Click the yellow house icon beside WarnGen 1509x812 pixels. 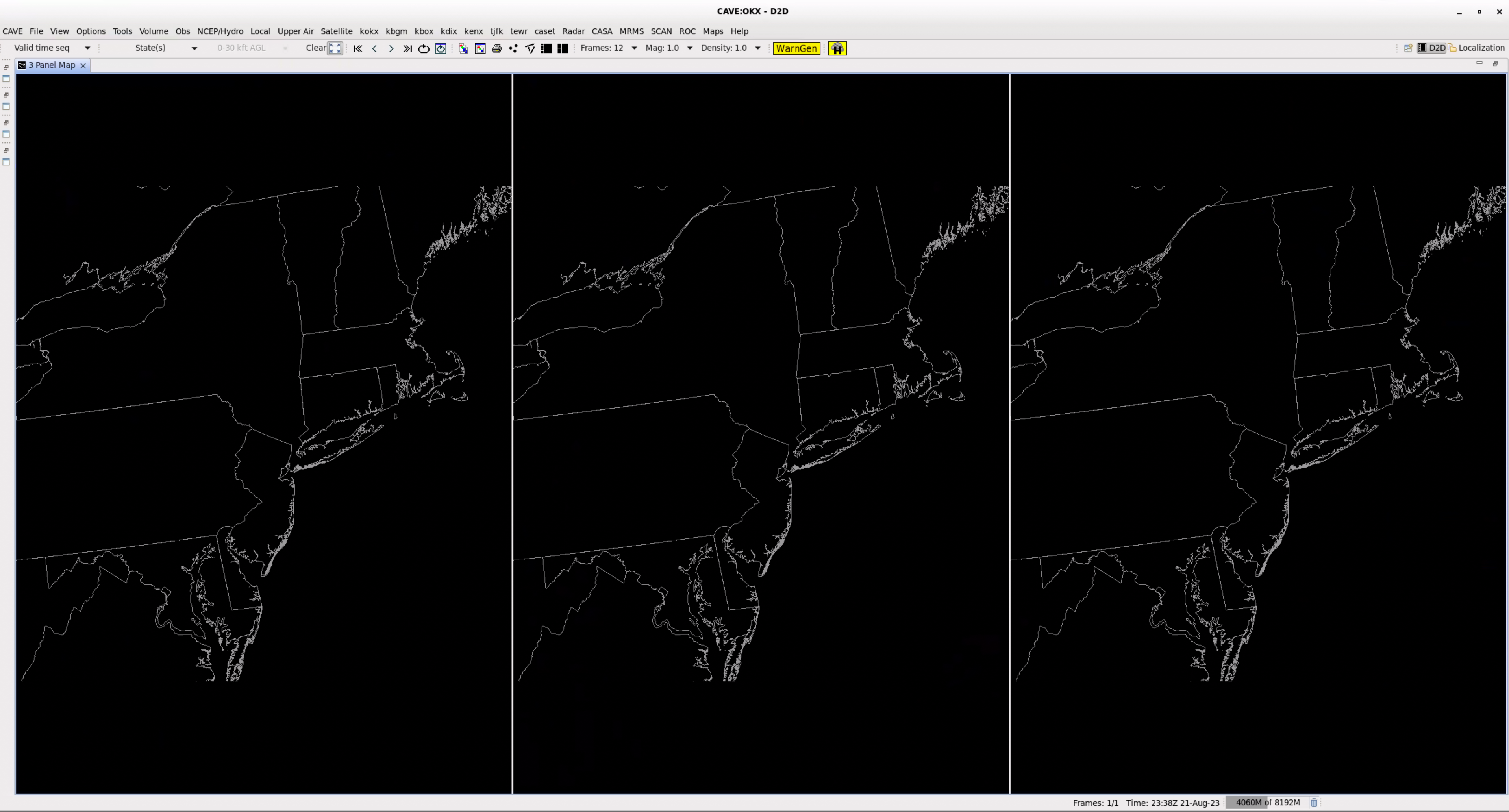[837, 49]
